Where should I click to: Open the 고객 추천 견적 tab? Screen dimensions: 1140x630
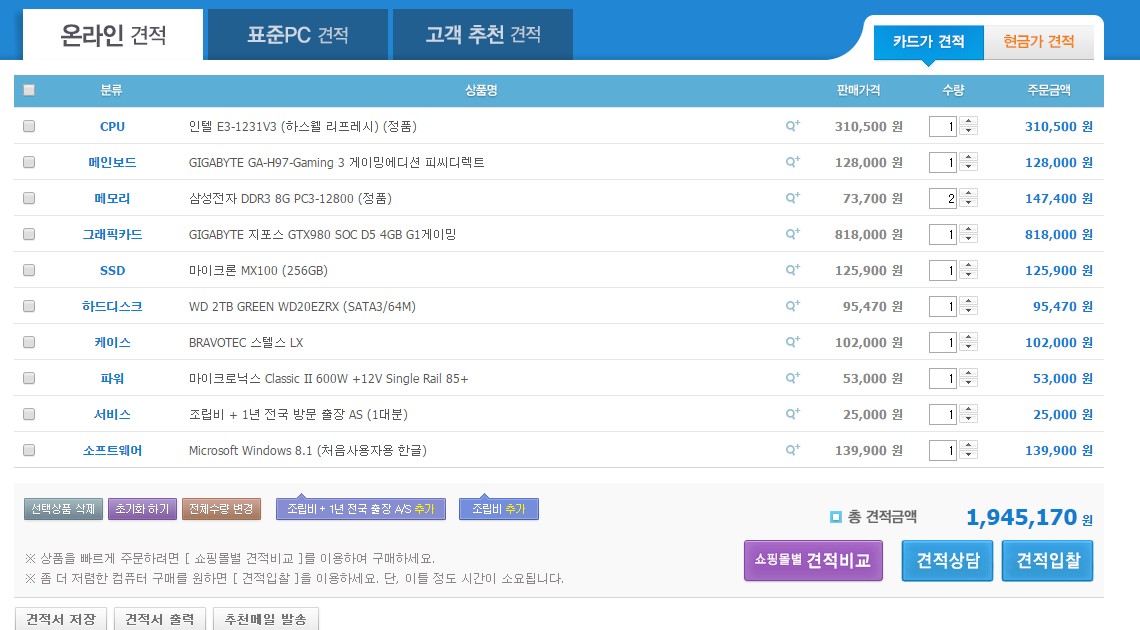(x=482, y=35)
